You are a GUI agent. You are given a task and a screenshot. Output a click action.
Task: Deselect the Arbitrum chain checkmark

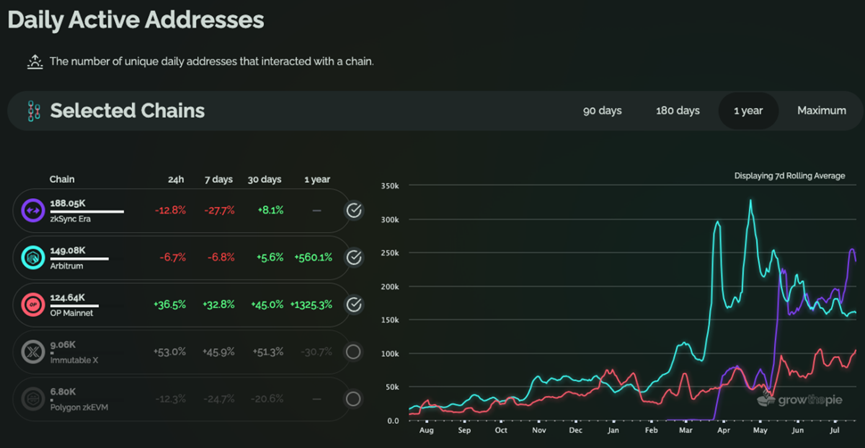click(354, 258)
